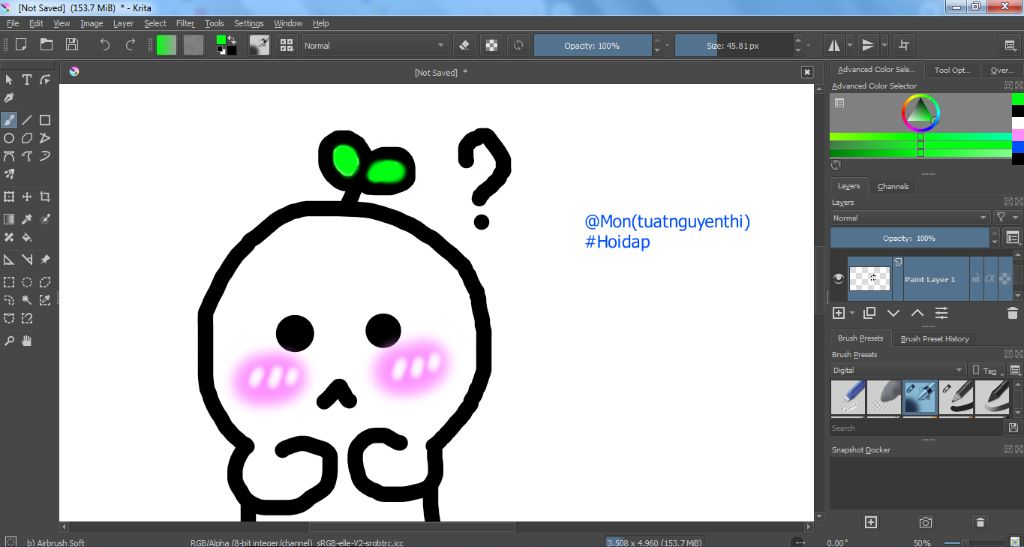The image size is (1024, 547).
Task: Open the layer blending mode dropdown
Action: click(x=910, y=217)
